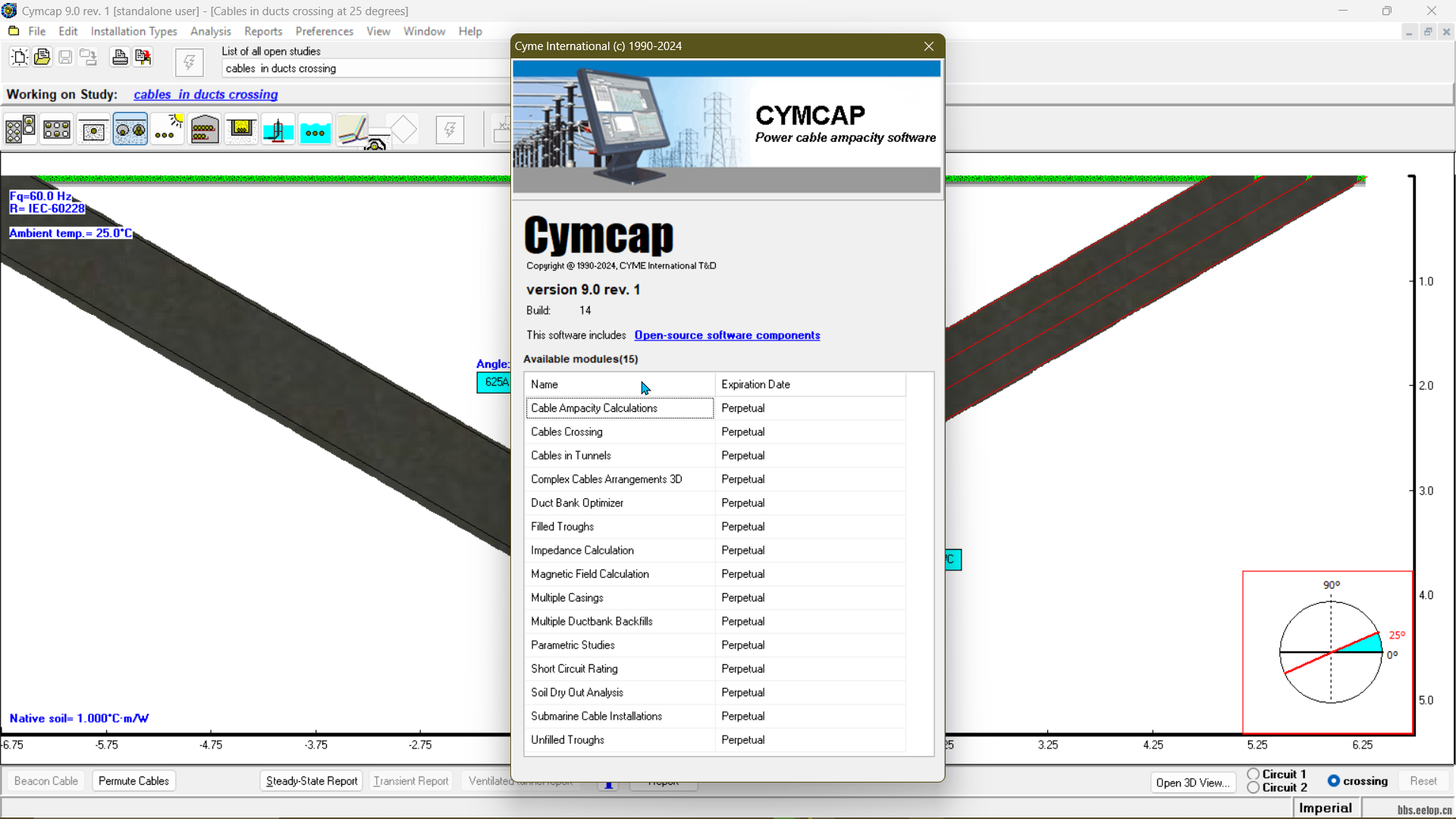Viewport: 1456px width, 819px height.
Task: Open the Steady-State Report
Action: (x=312, y=781)
